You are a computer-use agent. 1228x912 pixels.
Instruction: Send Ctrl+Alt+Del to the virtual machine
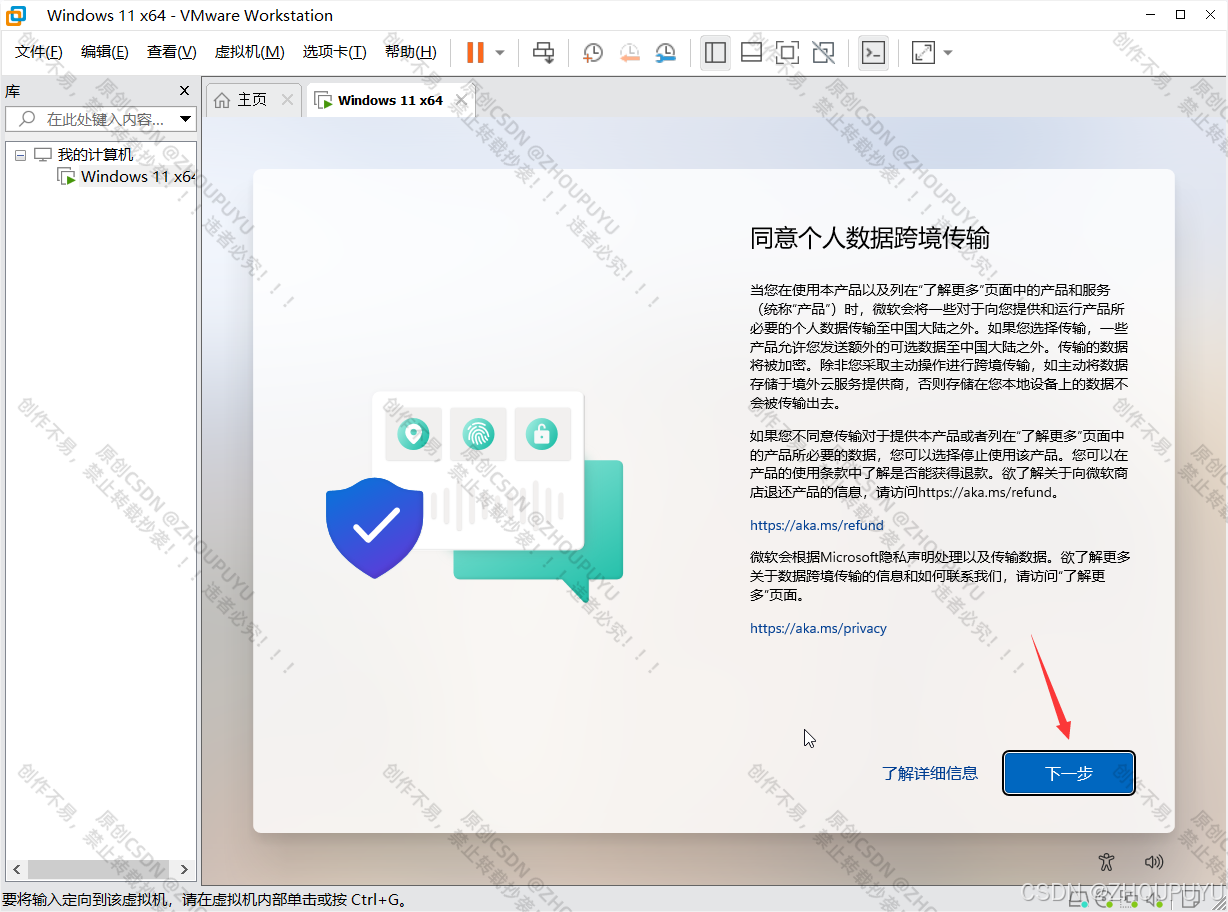point(543,52)
